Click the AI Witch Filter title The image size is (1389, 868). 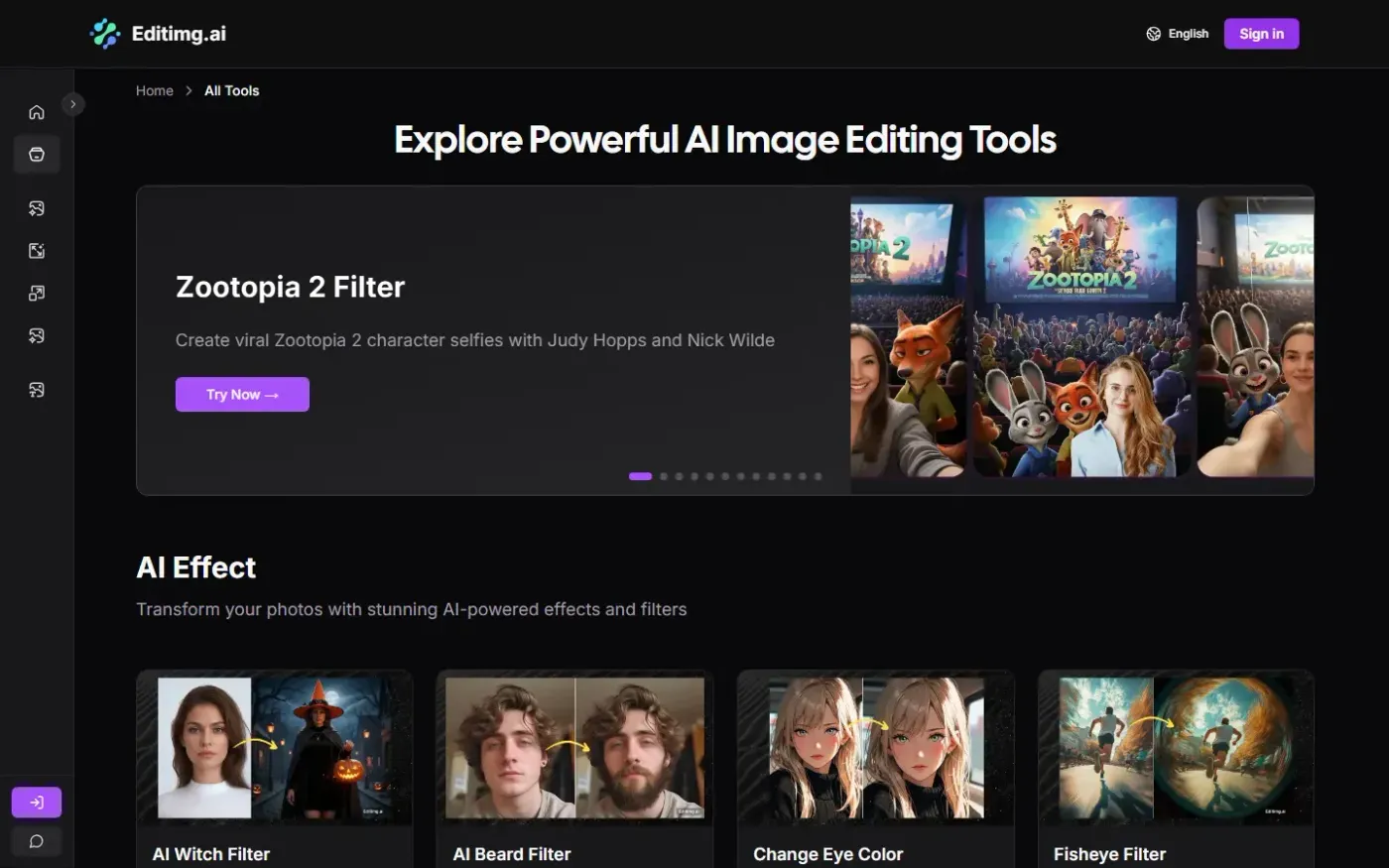click(x=211, y=854)
